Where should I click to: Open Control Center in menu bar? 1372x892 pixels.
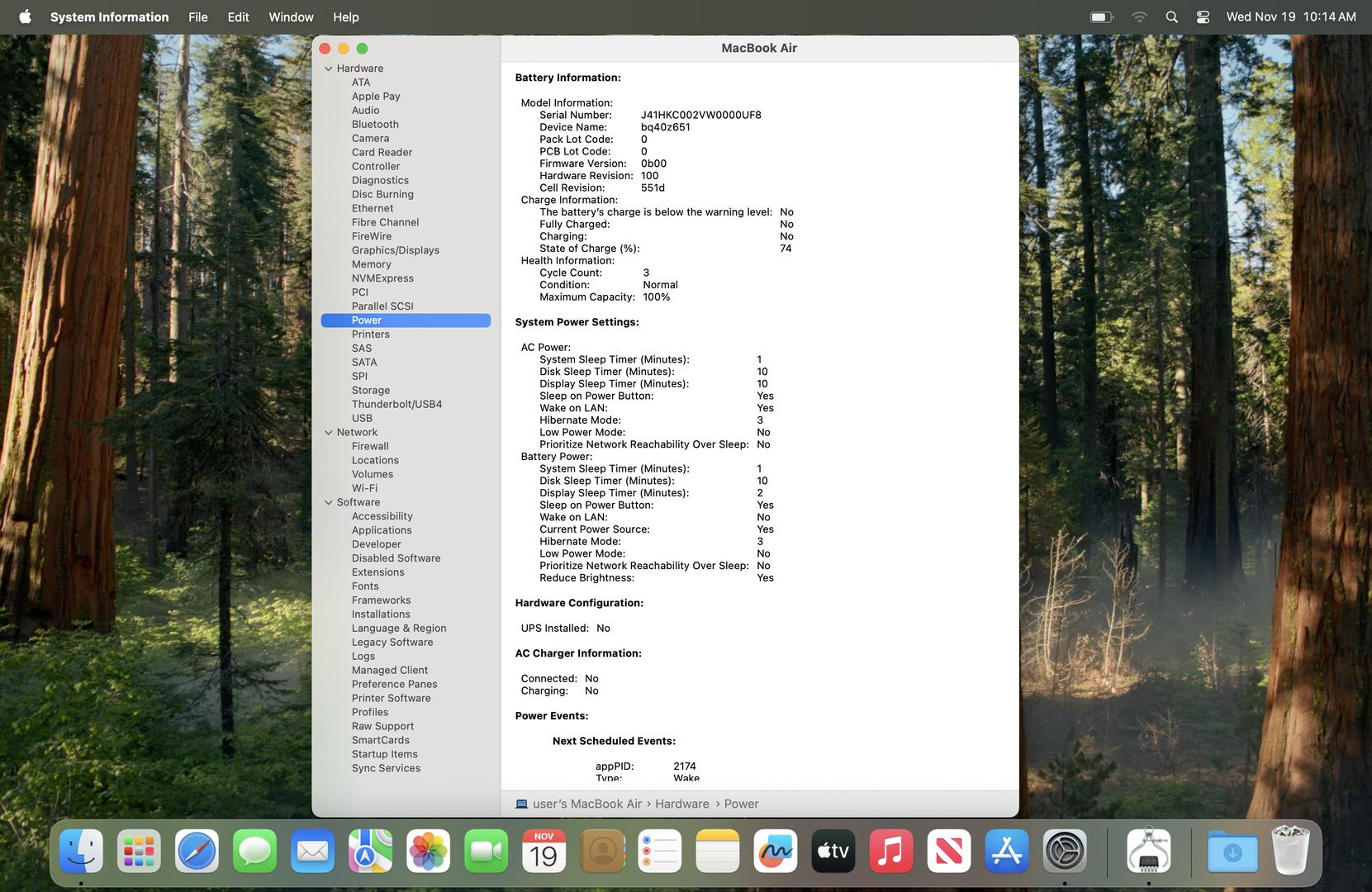[x=1203, y=17]
